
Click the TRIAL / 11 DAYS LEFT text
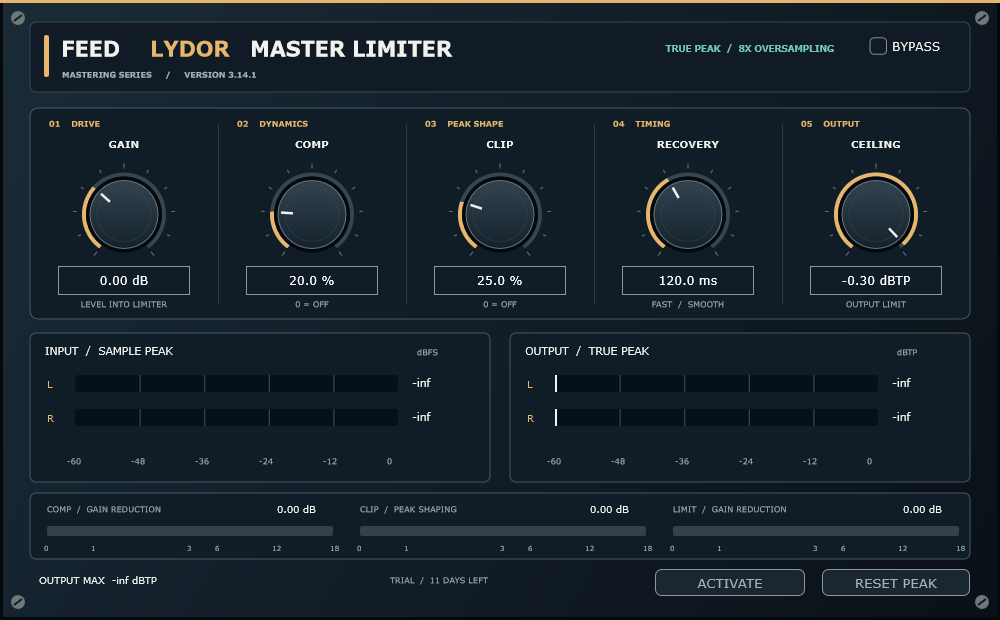coord(439,580)
